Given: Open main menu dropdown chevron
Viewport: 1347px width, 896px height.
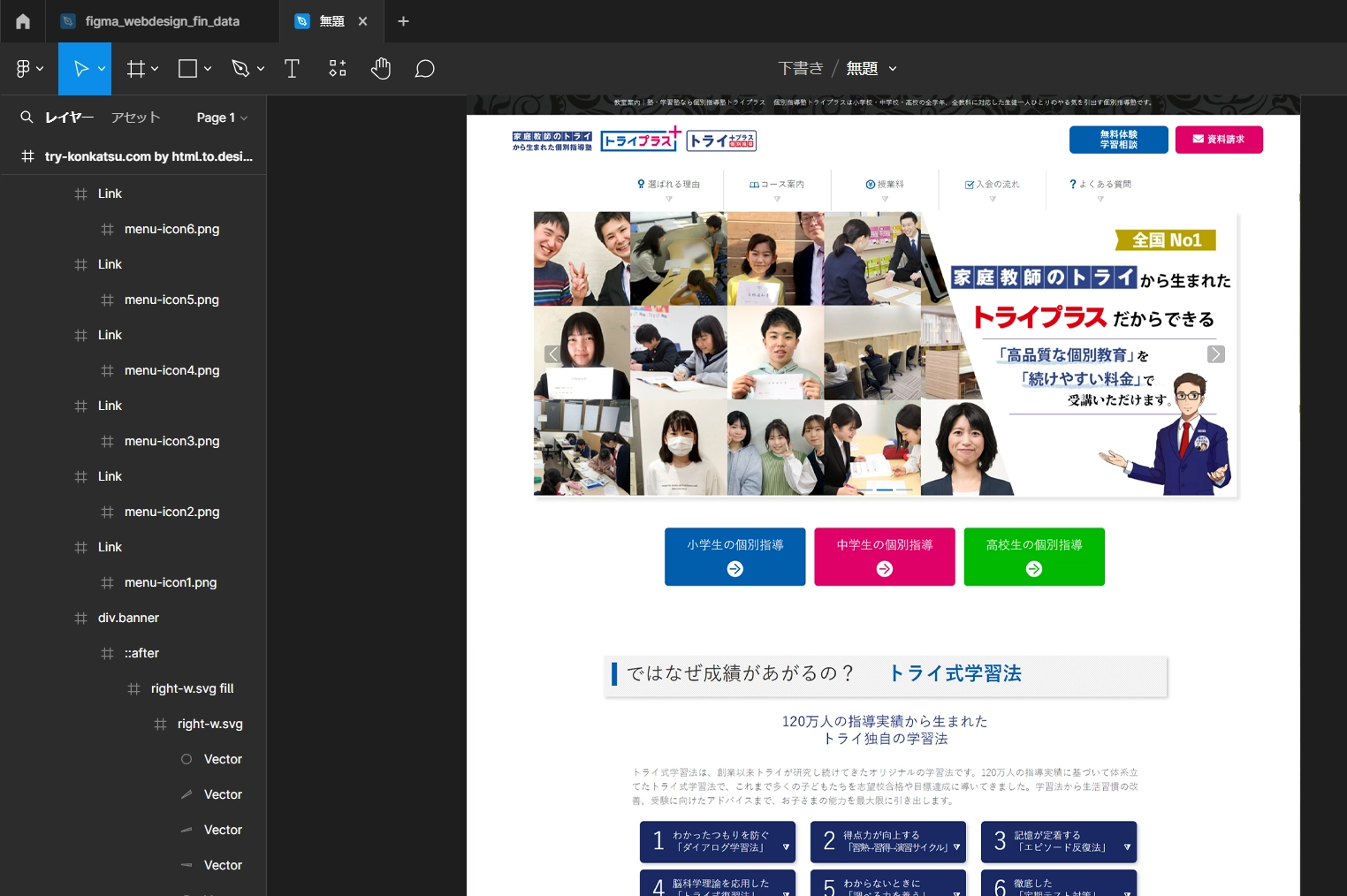Looking at the screenshot, I should point(40,68).
